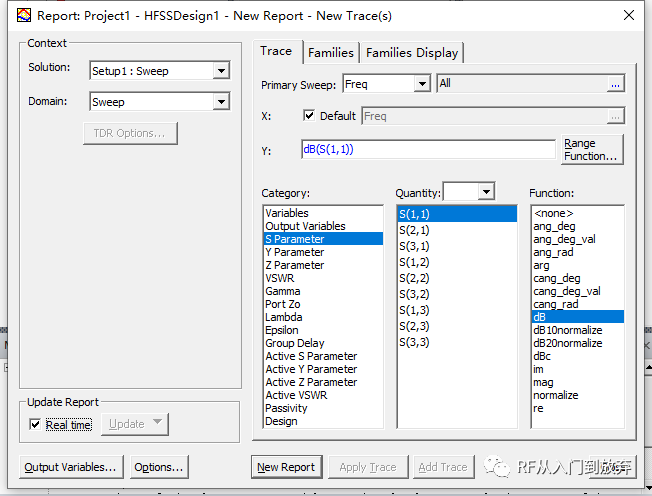Select Port Zo category
The width and height of the screenshot is (652, 496).
(x=324, y=304)
